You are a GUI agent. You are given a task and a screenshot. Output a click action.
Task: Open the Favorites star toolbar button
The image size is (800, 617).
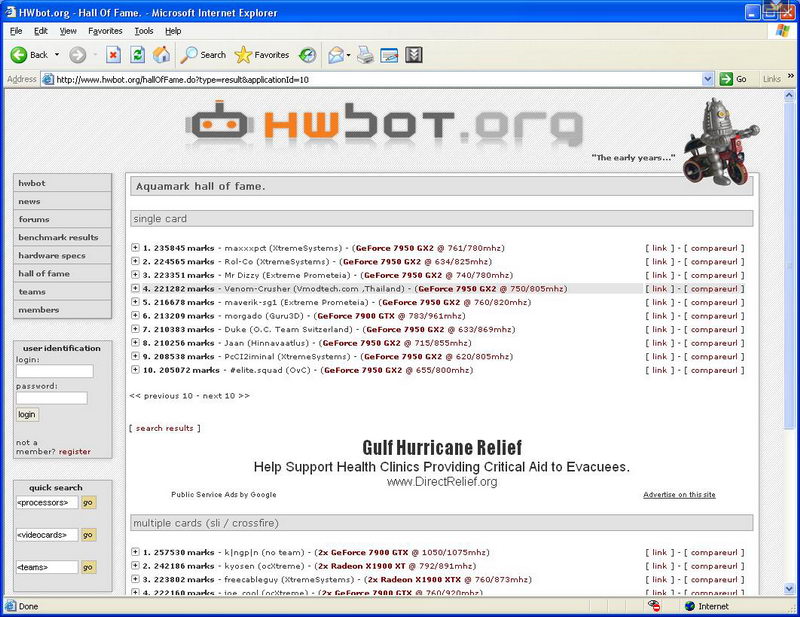[x=262, y=55]
